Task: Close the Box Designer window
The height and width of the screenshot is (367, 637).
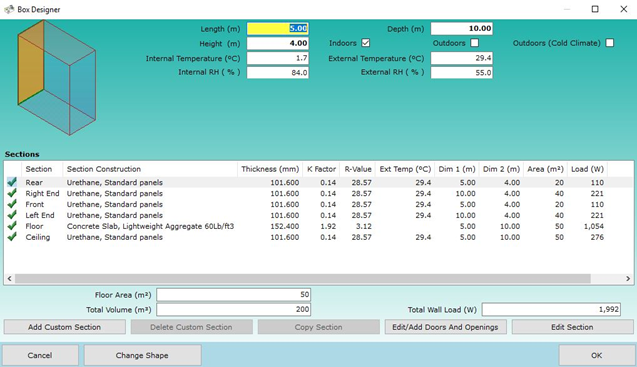Action: [624, 9]
